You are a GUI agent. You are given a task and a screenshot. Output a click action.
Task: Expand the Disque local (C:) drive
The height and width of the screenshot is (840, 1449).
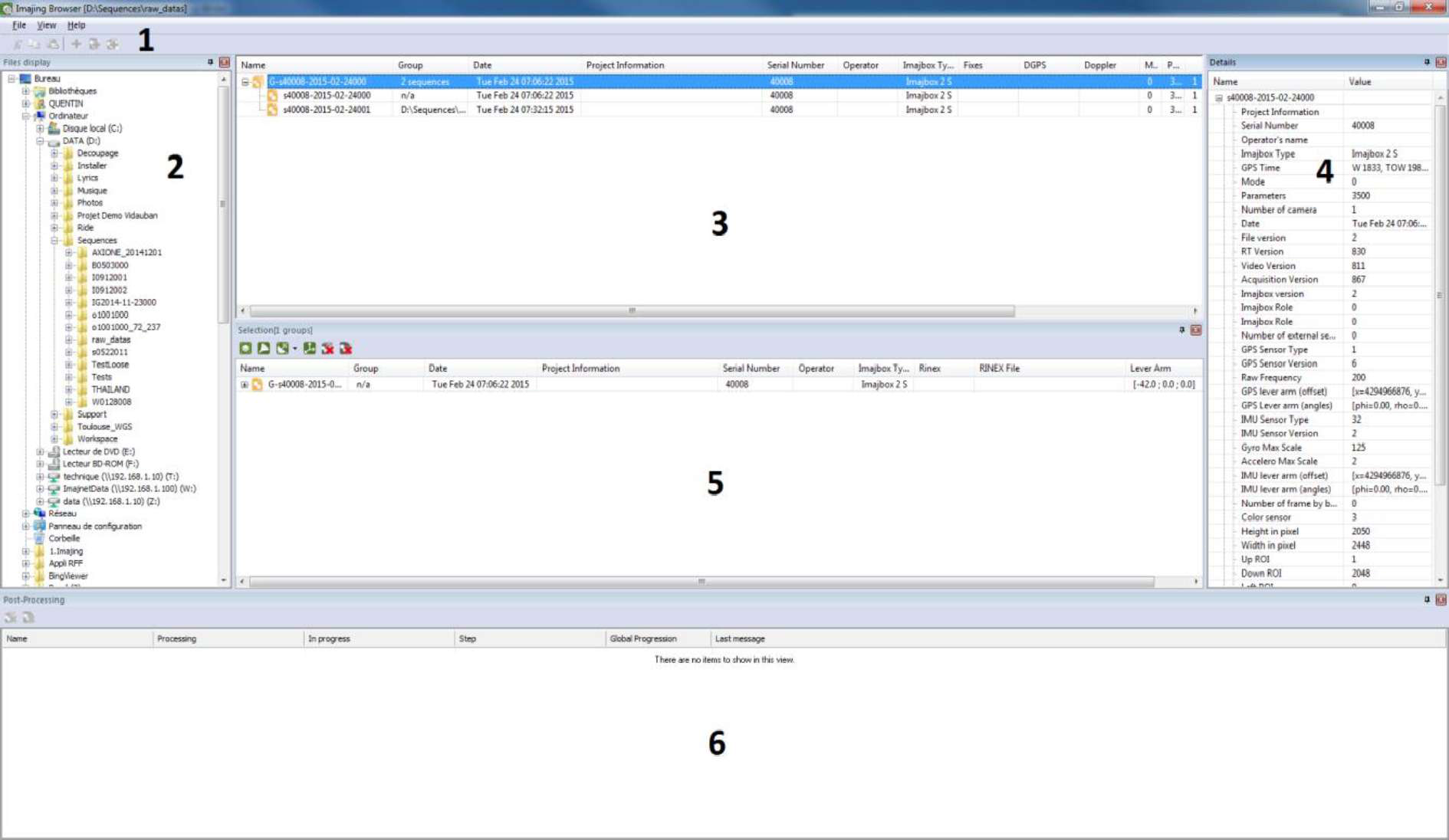[x=40, y=129]
